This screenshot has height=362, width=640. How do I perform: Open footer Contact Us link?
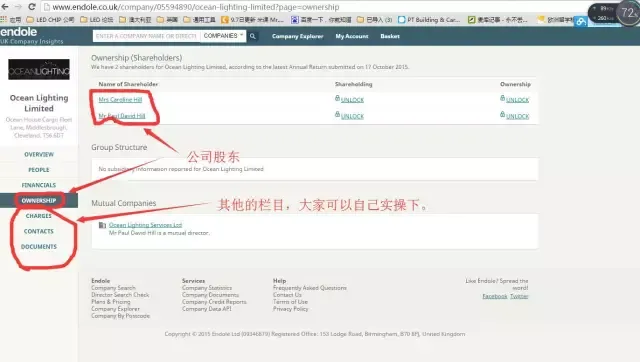point(287,295)
